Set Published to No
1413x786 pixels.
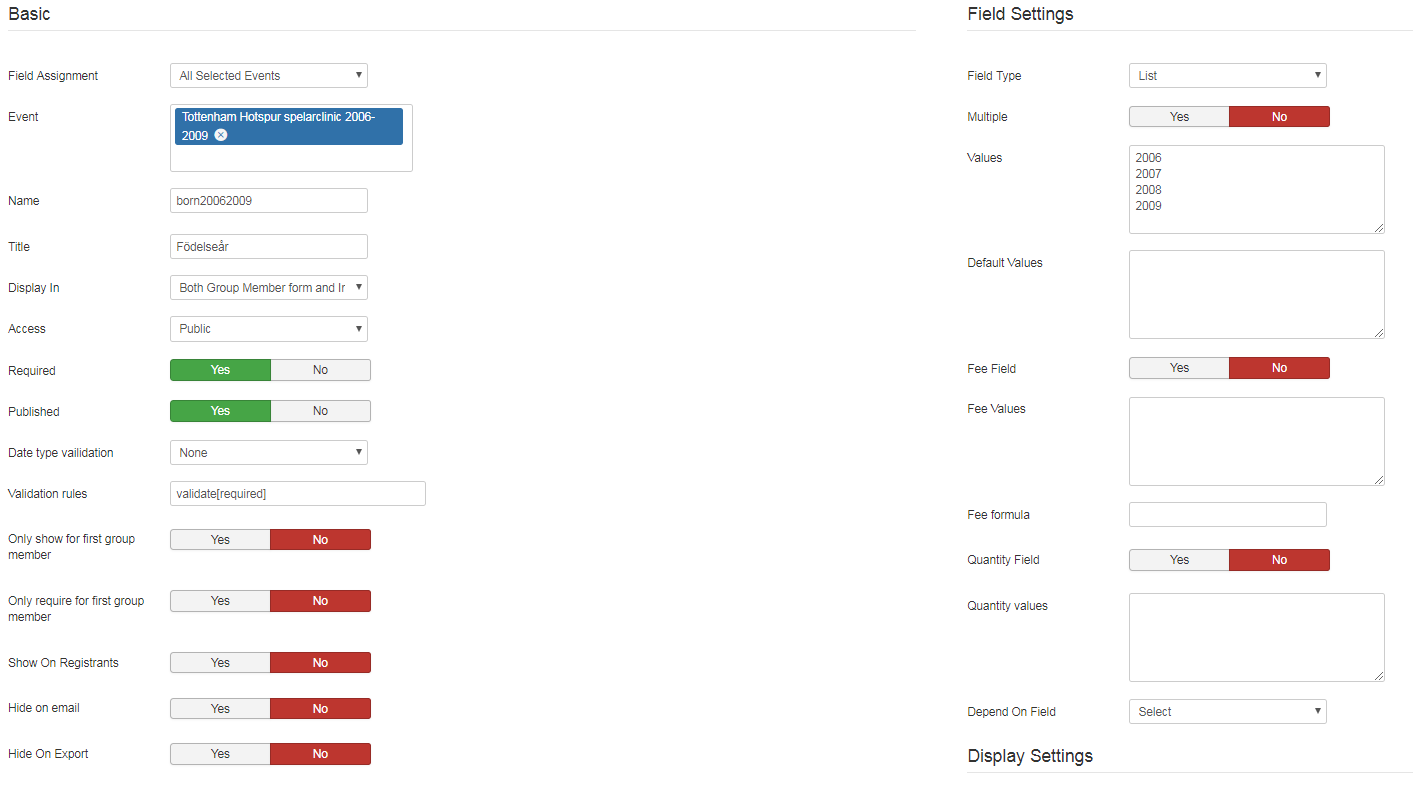(320, 411)
